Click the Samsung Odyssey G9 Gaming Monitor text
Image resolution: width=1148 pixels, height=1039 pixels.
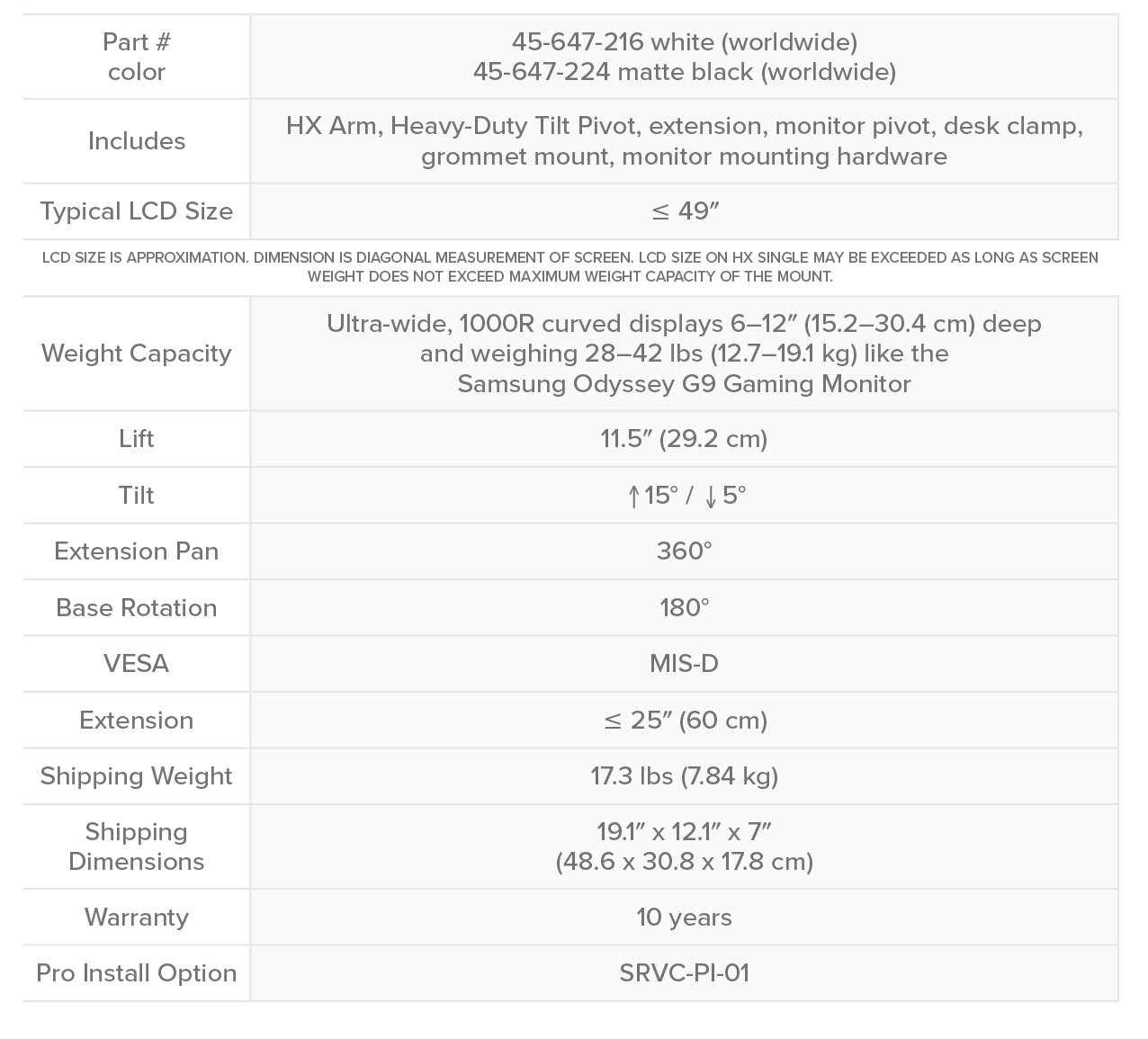[684, 384]
